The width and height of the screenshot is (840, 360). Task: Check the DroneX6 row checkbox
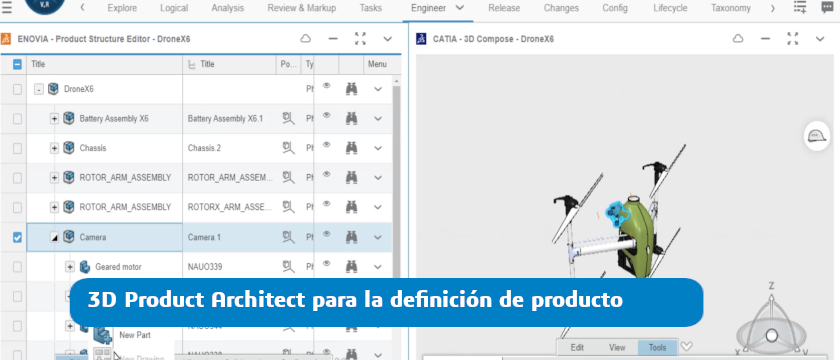17,89
